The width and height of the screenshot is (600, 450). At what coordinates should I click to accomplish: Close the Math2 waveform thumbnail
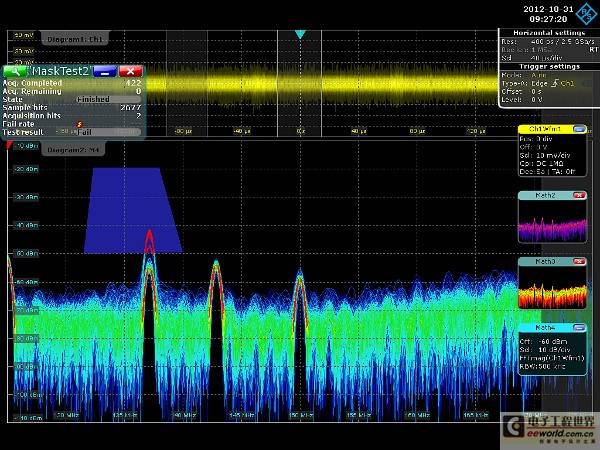[579, 196]
